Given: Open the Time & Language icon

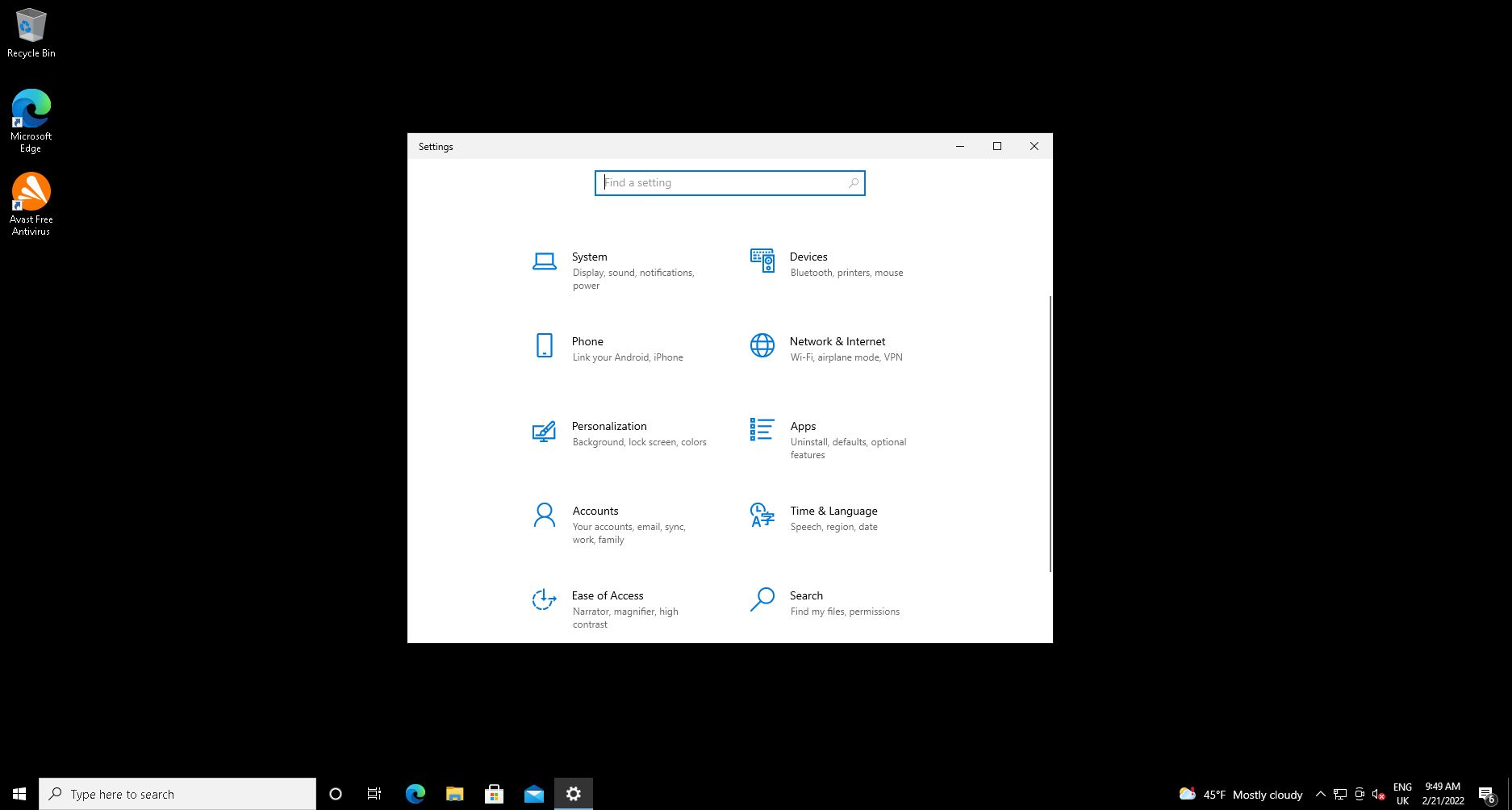Looking at the screenshot, I should point(762,515).
